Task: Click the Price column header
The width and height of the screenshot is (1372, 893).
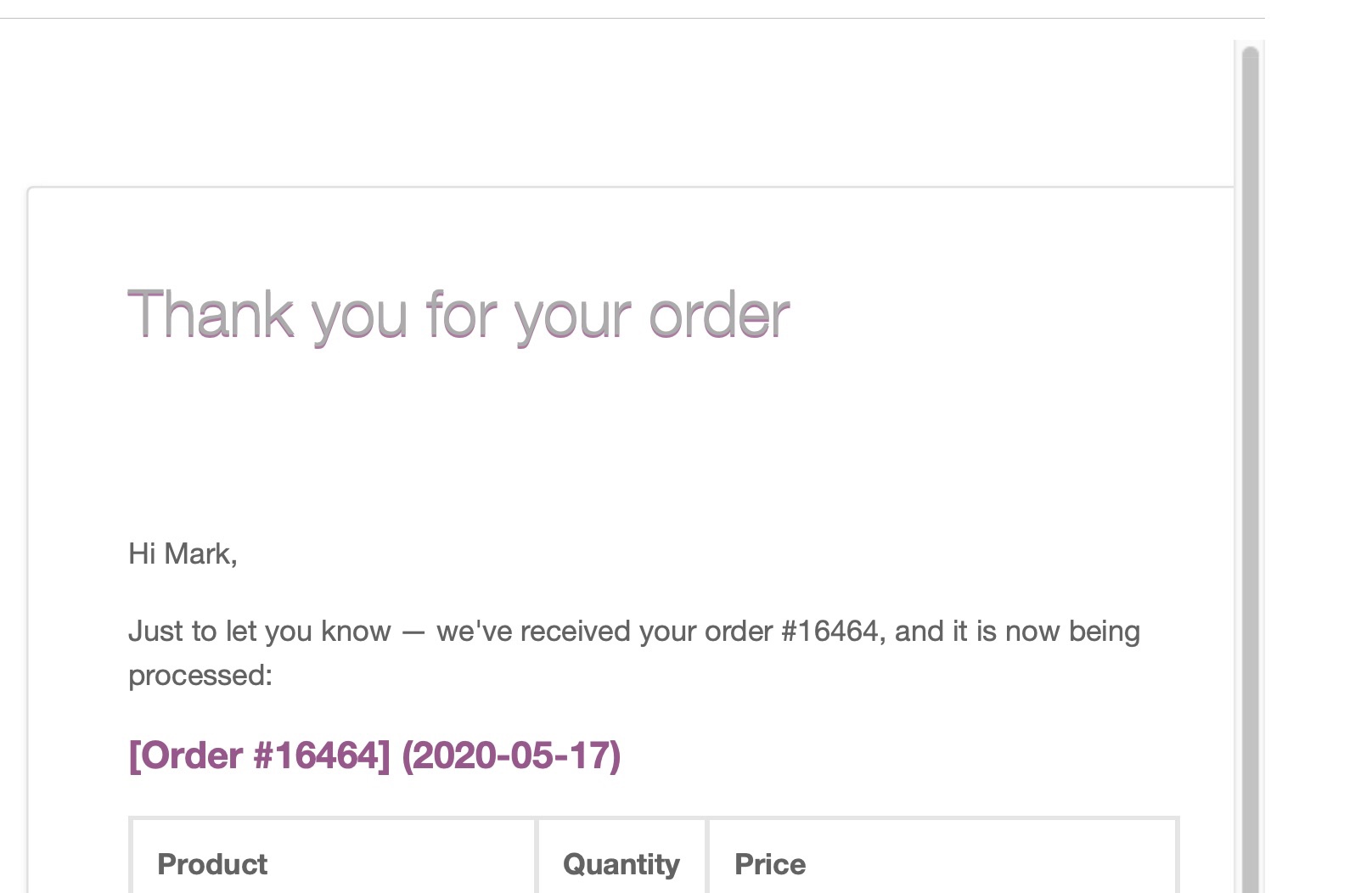Action: pyautogui.click(x=770, y=864)
